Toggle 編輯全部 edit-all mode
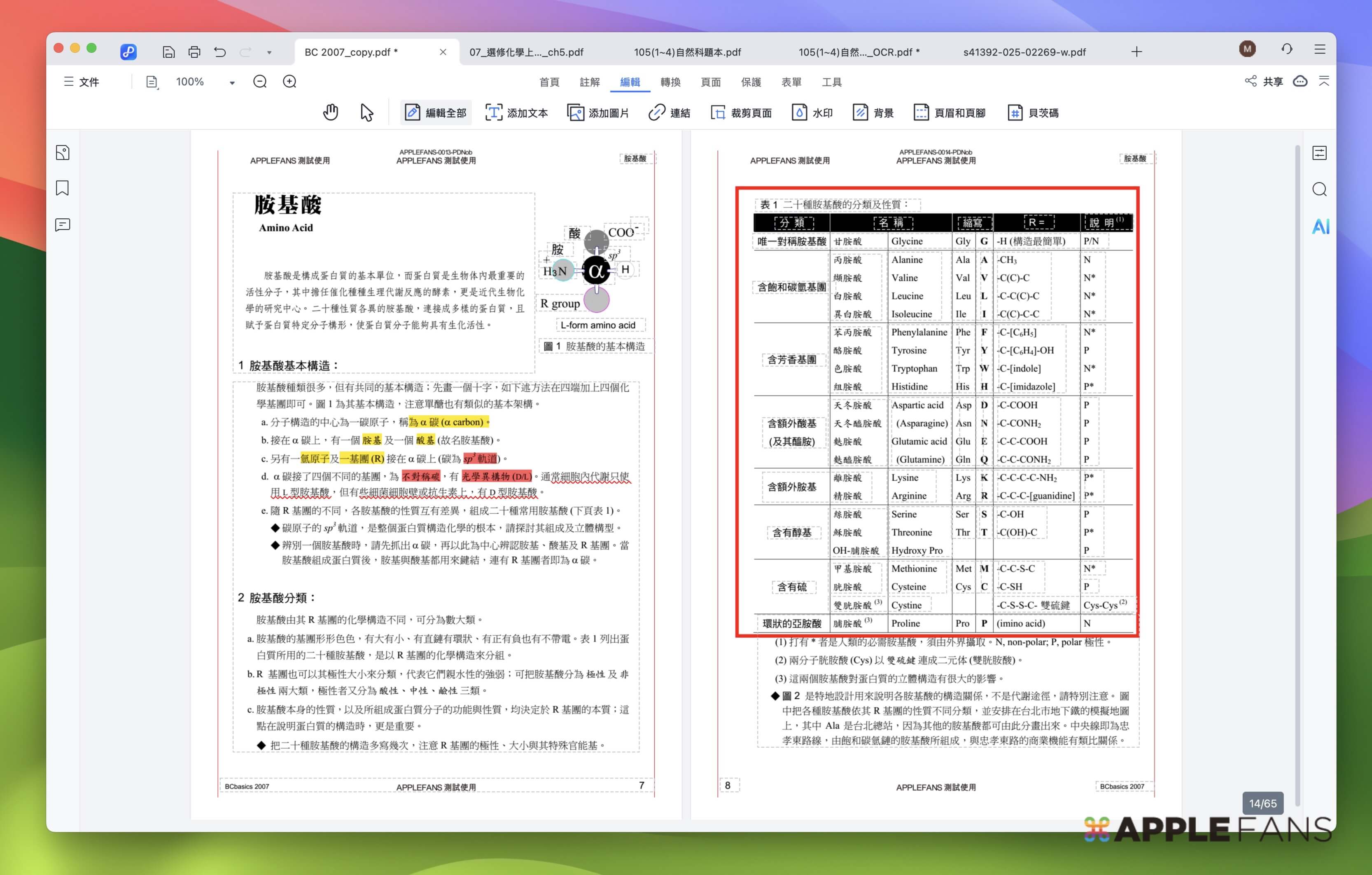This screenshot has width=1372, height=875. (436, 112)
